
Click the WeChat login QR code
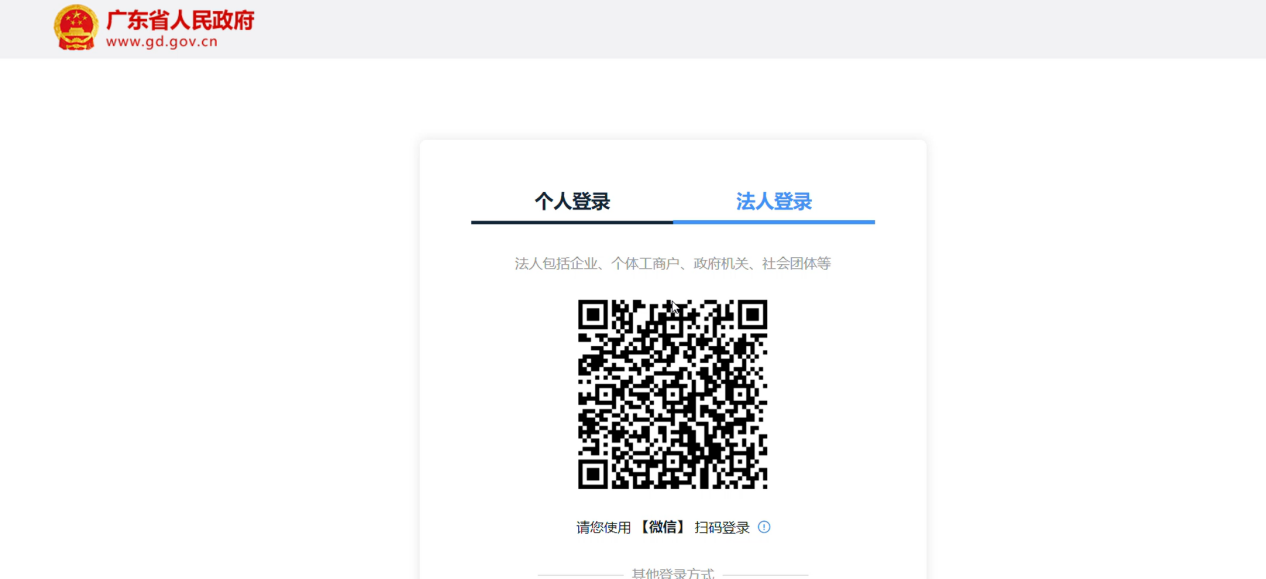click(673, 394)
